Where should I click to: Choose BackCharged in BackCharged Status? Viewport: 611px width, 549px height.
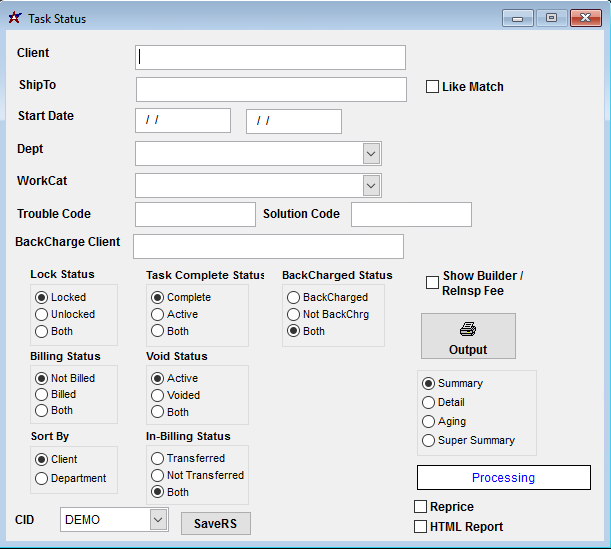pyautogui.click(x=293, y=297)
